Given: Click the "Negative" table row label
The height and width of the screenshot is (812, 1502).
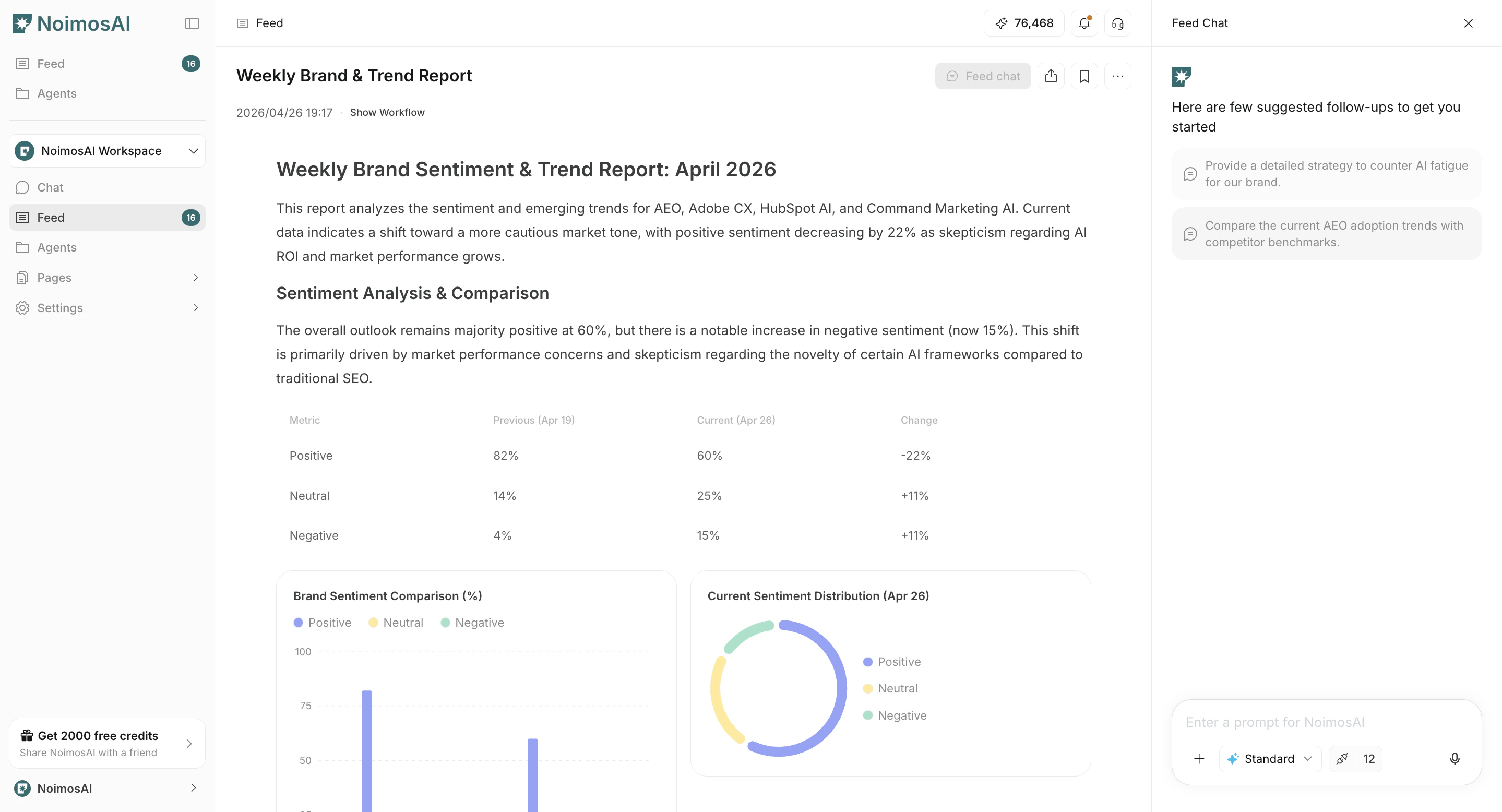Looking at the screenshot, I should [314, 536].
